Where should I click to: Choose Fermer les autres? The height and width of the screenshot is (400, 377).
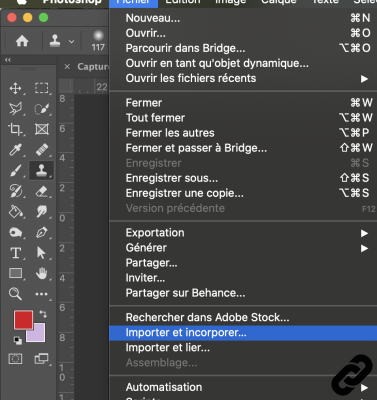pyautogui.click(x=243, y=133)
